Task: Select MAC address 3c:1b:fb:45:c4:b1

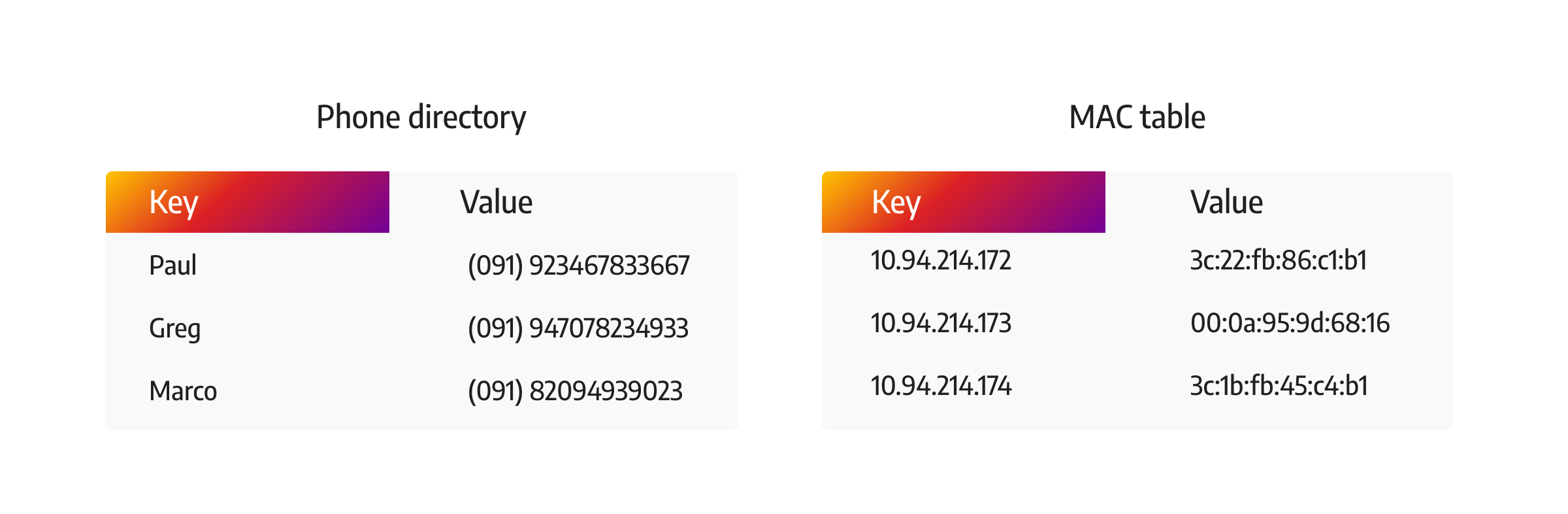Action: pos(1279,386)
